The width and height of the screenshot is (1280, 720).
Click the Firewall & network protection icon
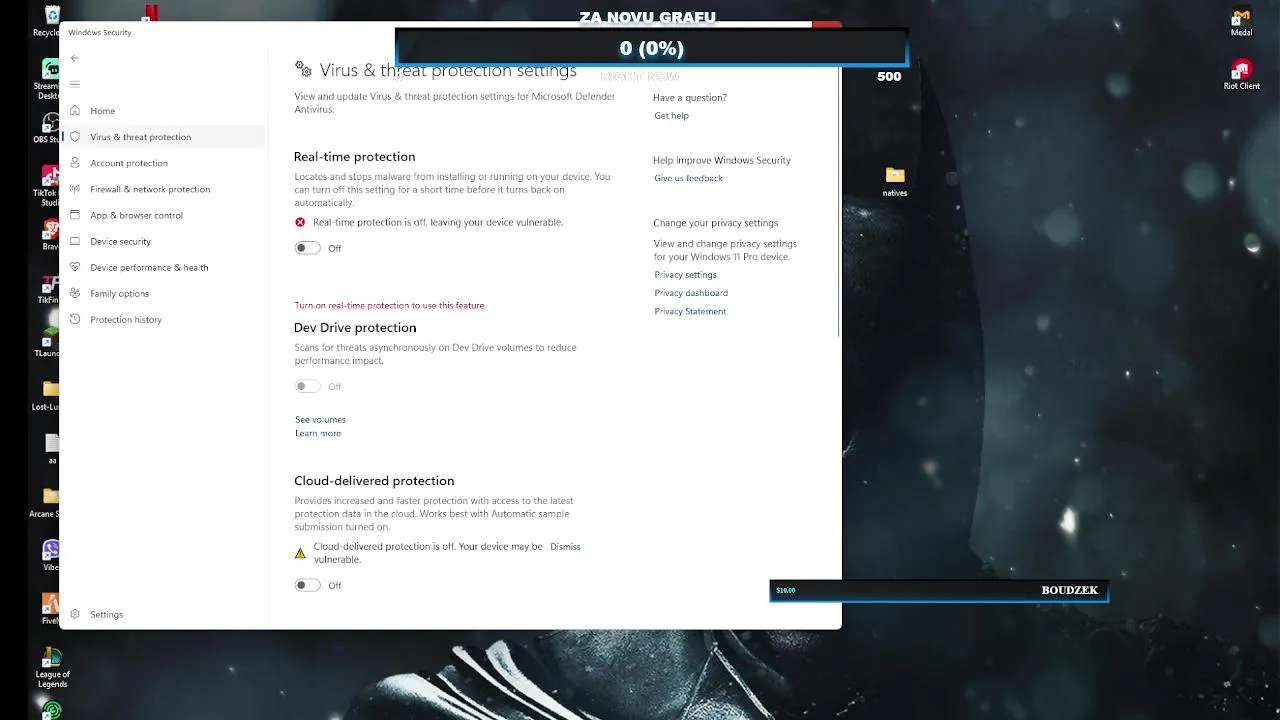75,189
